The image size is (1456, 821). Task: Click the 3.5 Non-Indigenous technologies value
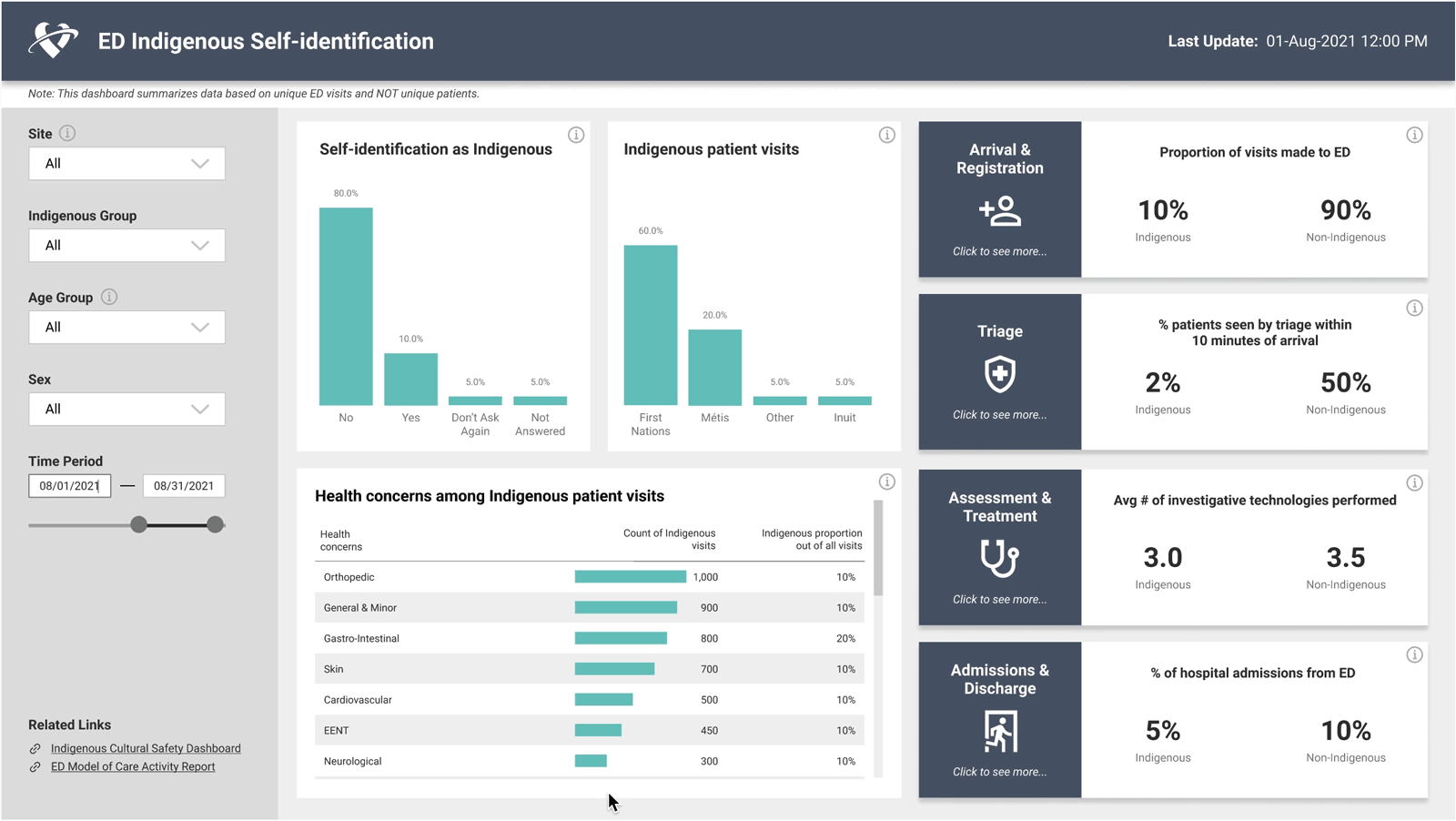point(1346,557)
